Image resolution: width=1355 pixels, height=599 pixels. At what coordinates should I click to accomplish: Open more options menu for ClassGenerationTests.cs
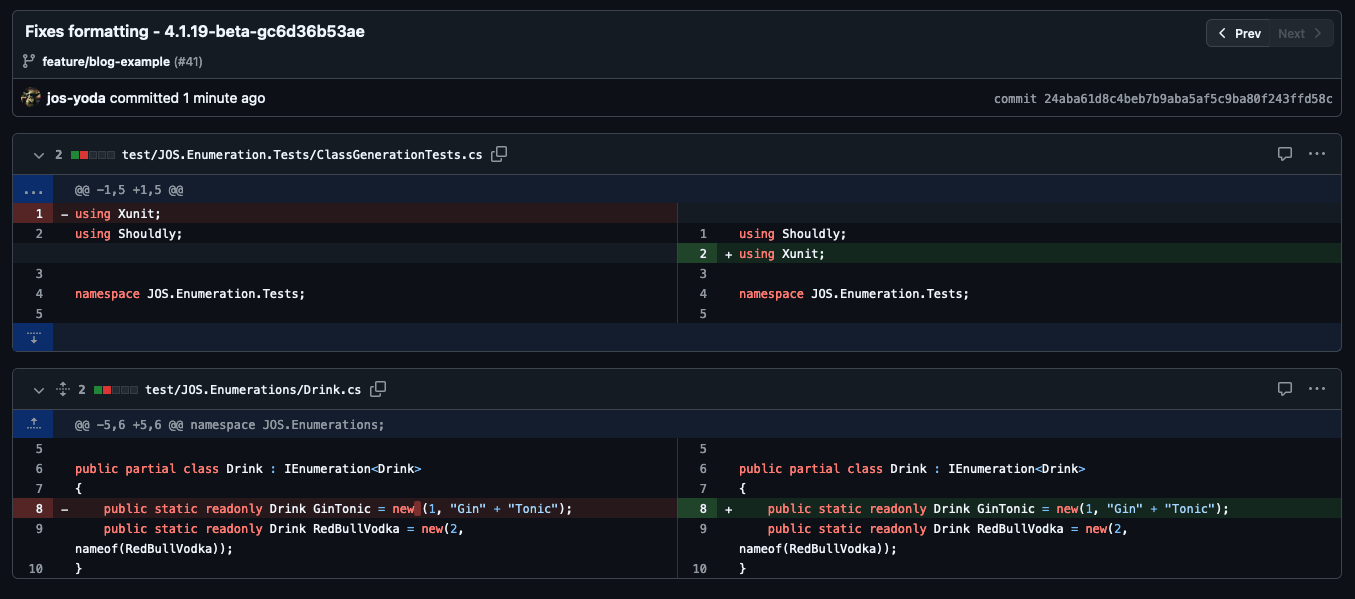pyautogui.click(x=1317, y=153)
